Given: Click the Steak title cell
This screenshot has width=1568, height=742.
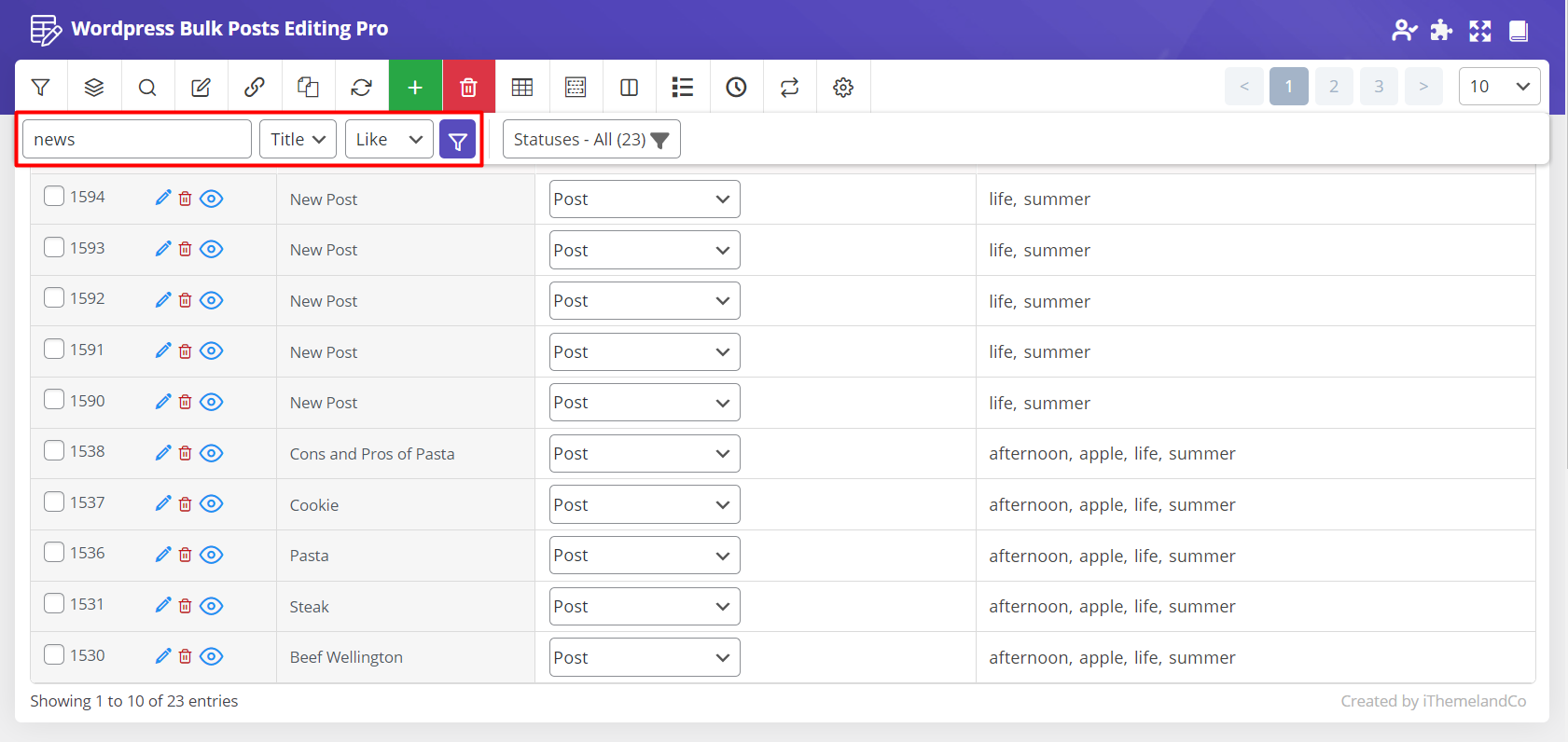Looking at the screenshot, I should pos(406,607).
